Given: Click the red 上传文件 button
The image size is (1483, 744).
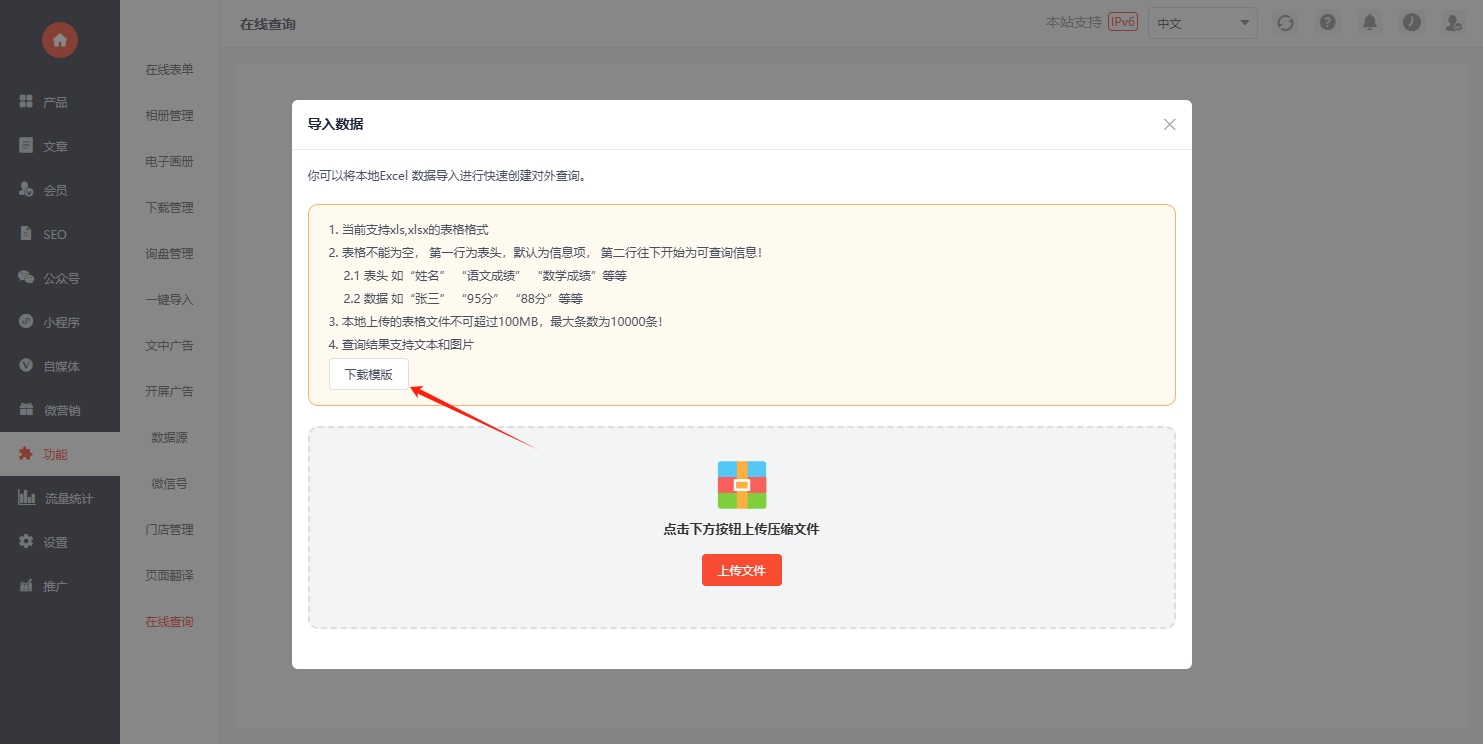Looking at the screenshot, I should click(741, 570).
